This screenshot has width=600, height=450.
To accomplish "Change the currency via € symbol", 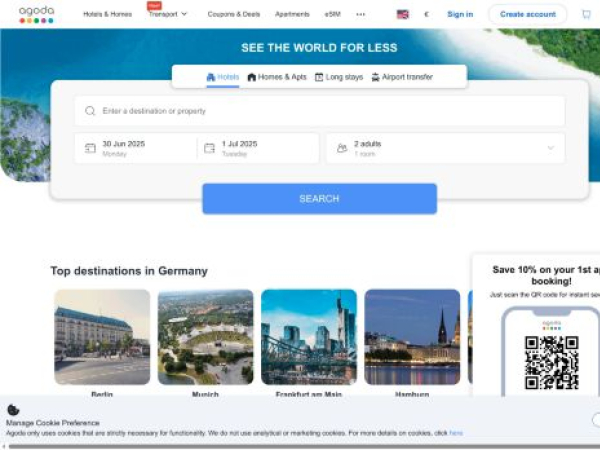I will [426, 15].
